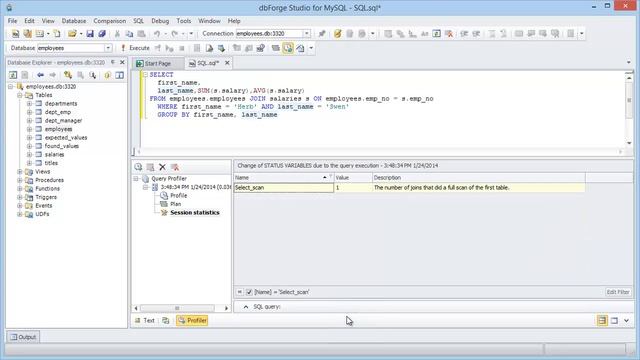
Task: Click the red clear-all icon in profiler toolbar
Action: [175, 167]
